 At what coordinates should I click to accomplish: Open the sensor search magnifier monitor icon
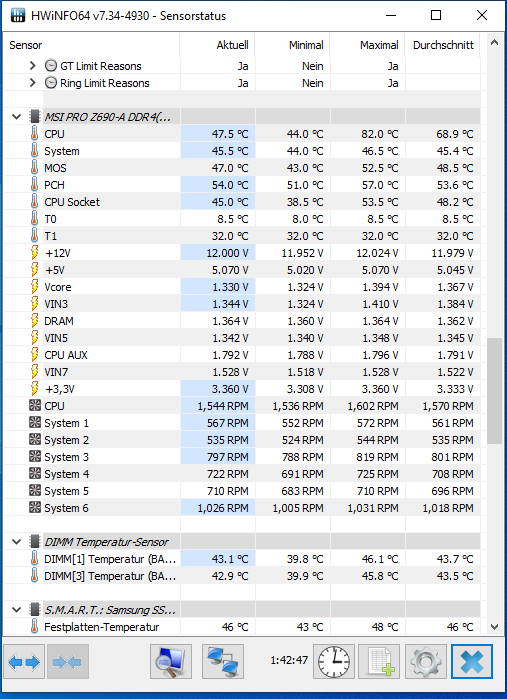(x=171, y=662)
